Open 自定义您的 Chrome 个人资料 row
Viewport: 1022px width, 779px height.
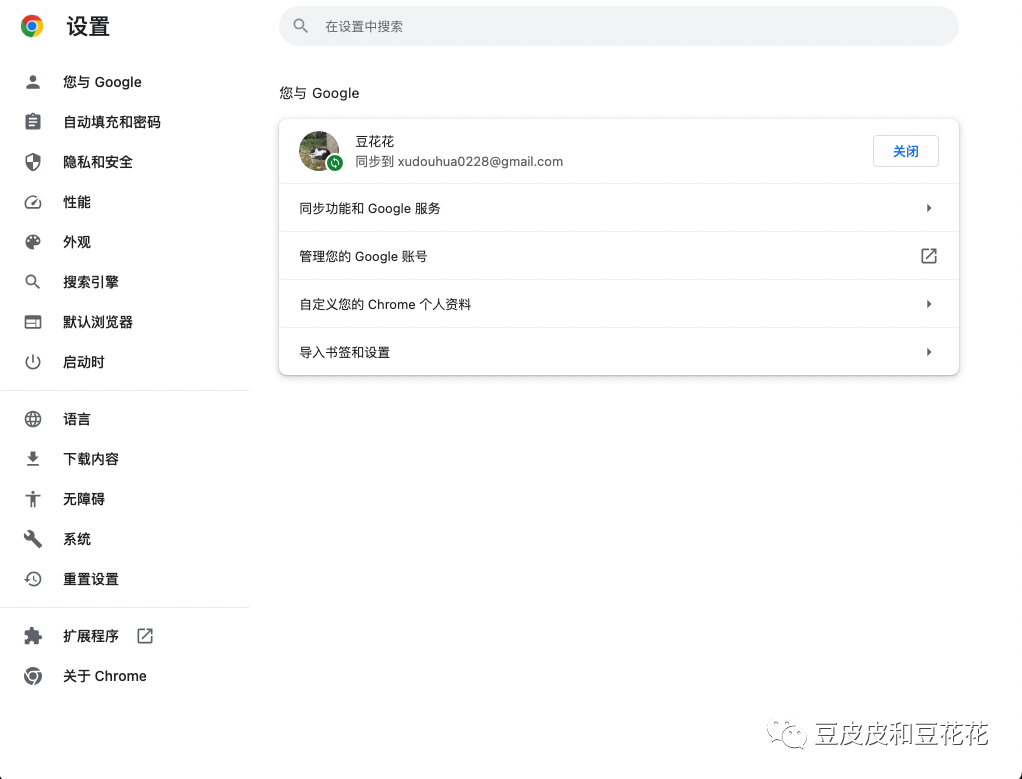619,304
